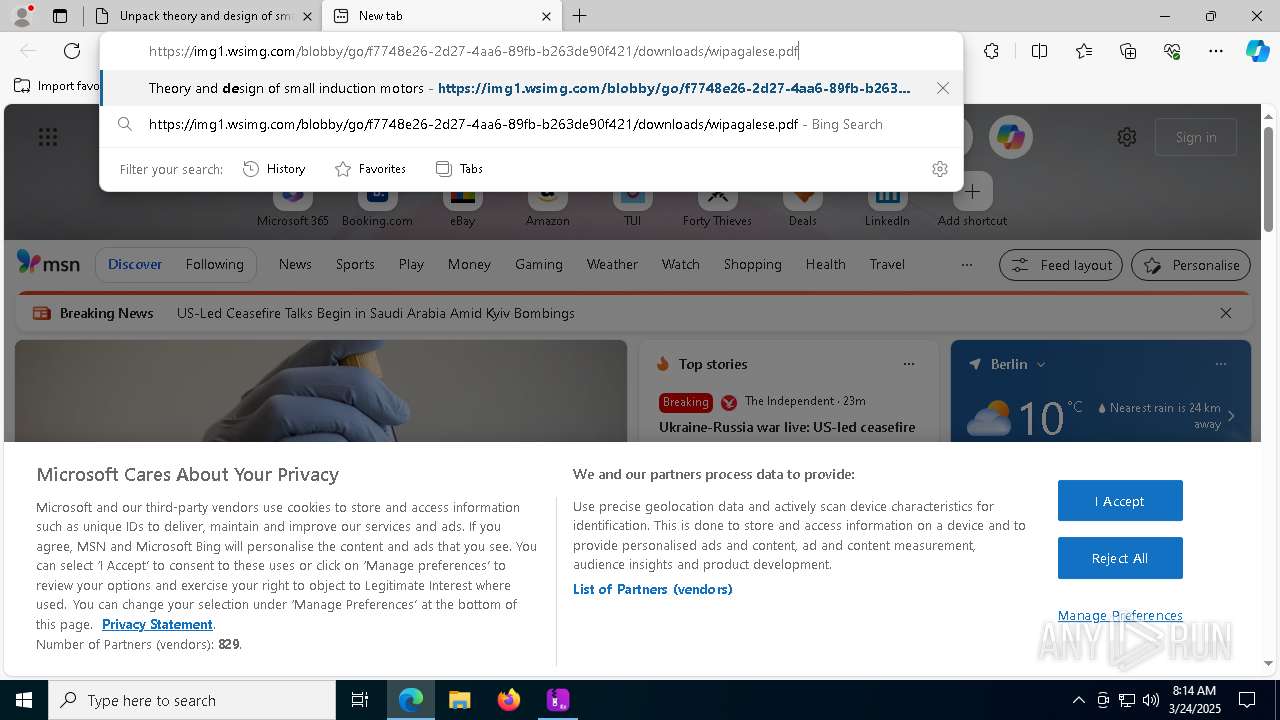Open weather card more options
The image size is (1280, 720).
(1220, 364)
